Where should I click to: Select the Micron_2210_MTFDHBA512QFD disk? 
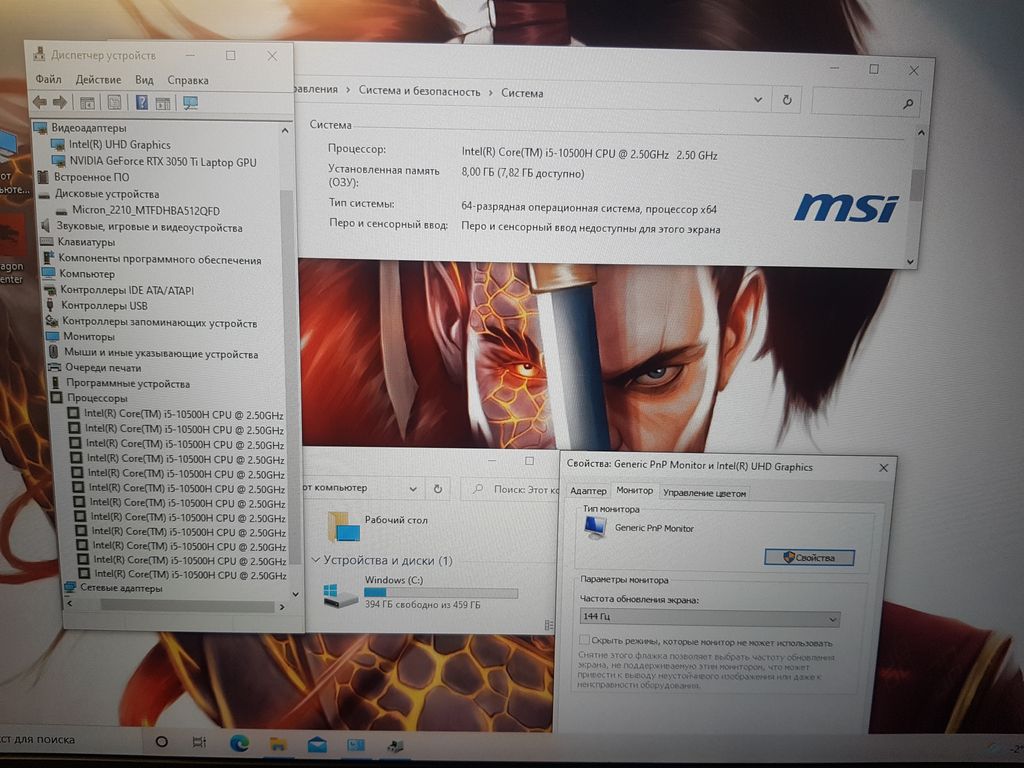146,211
